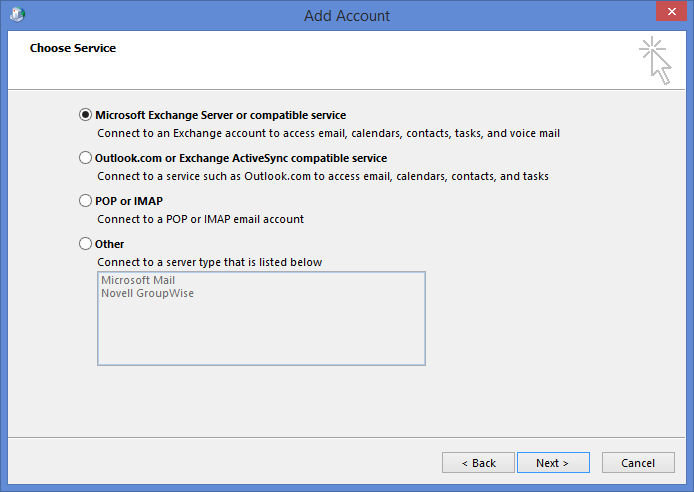Enable the Other service radio option
Screen dimensions: 694x492
click(85, 243)
